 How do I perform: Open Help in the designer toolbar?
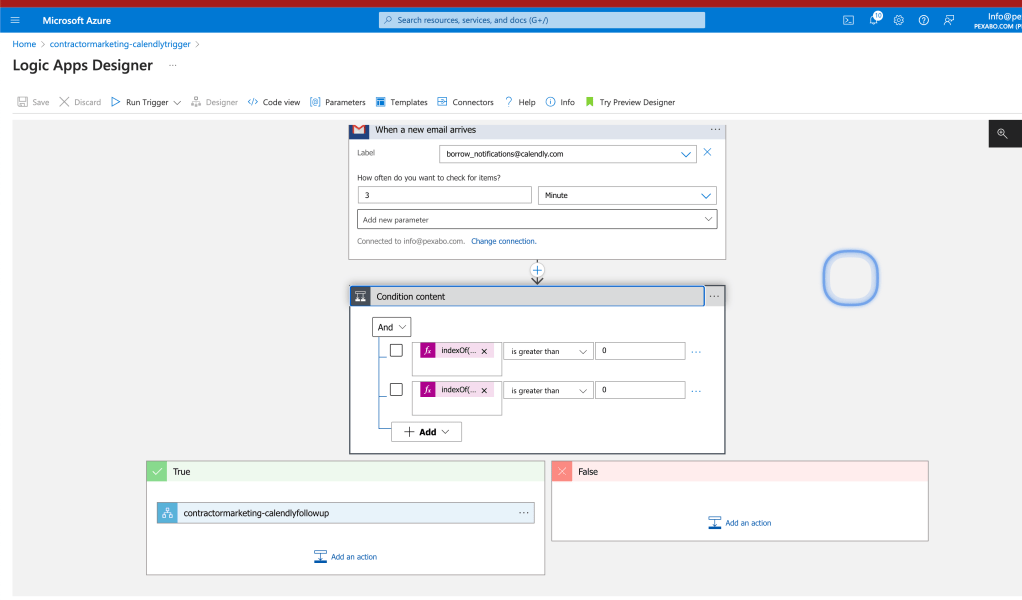coord(519,102)
